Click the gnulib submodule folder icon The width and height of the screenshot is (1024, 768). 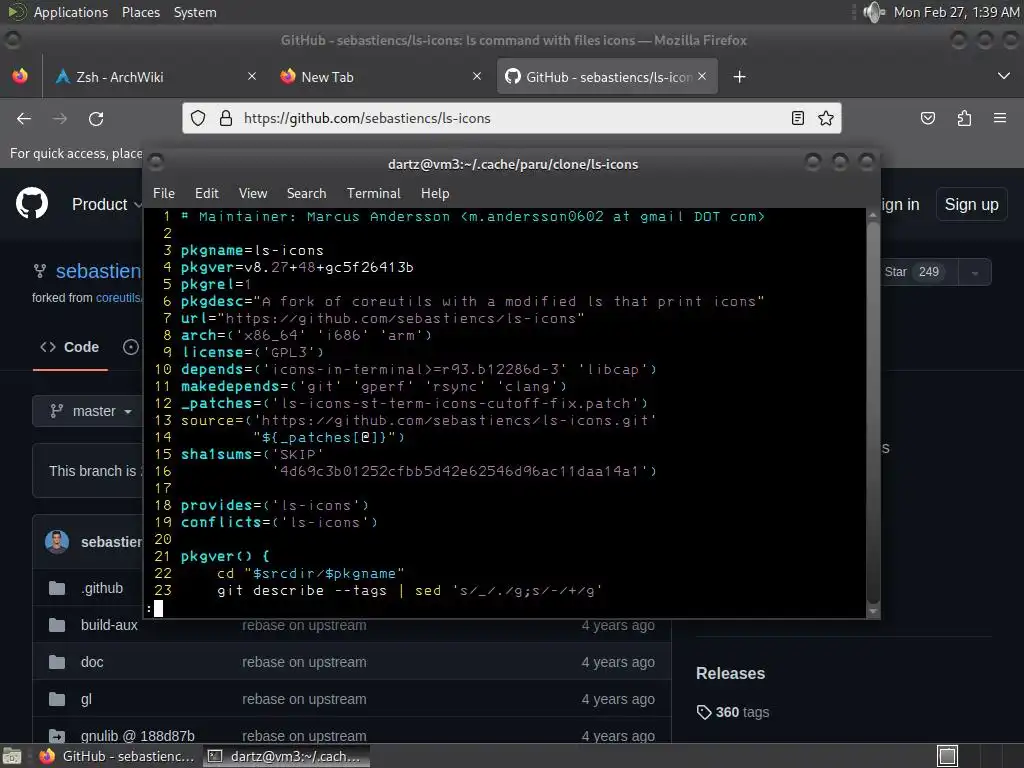coord(57,736)
